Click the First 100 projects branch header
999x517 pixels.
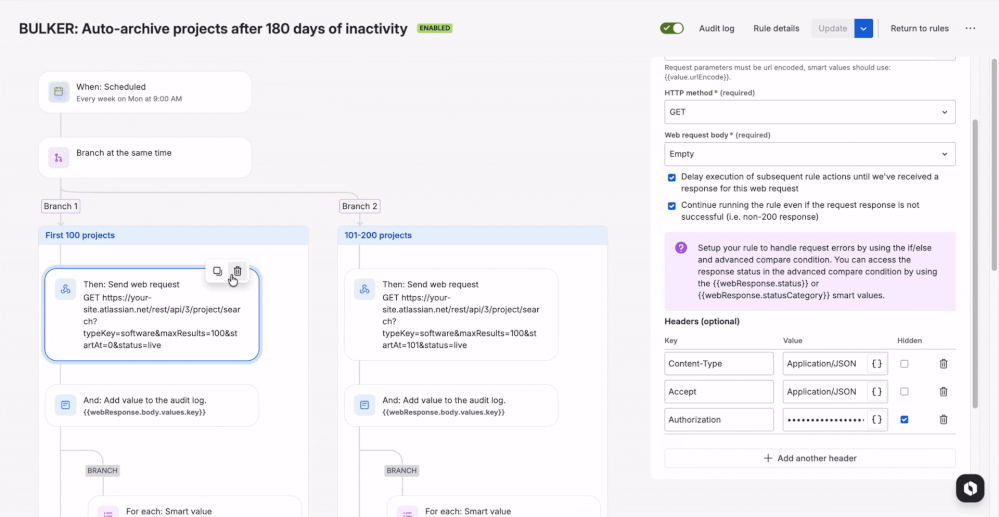click(x=173, y=235)
